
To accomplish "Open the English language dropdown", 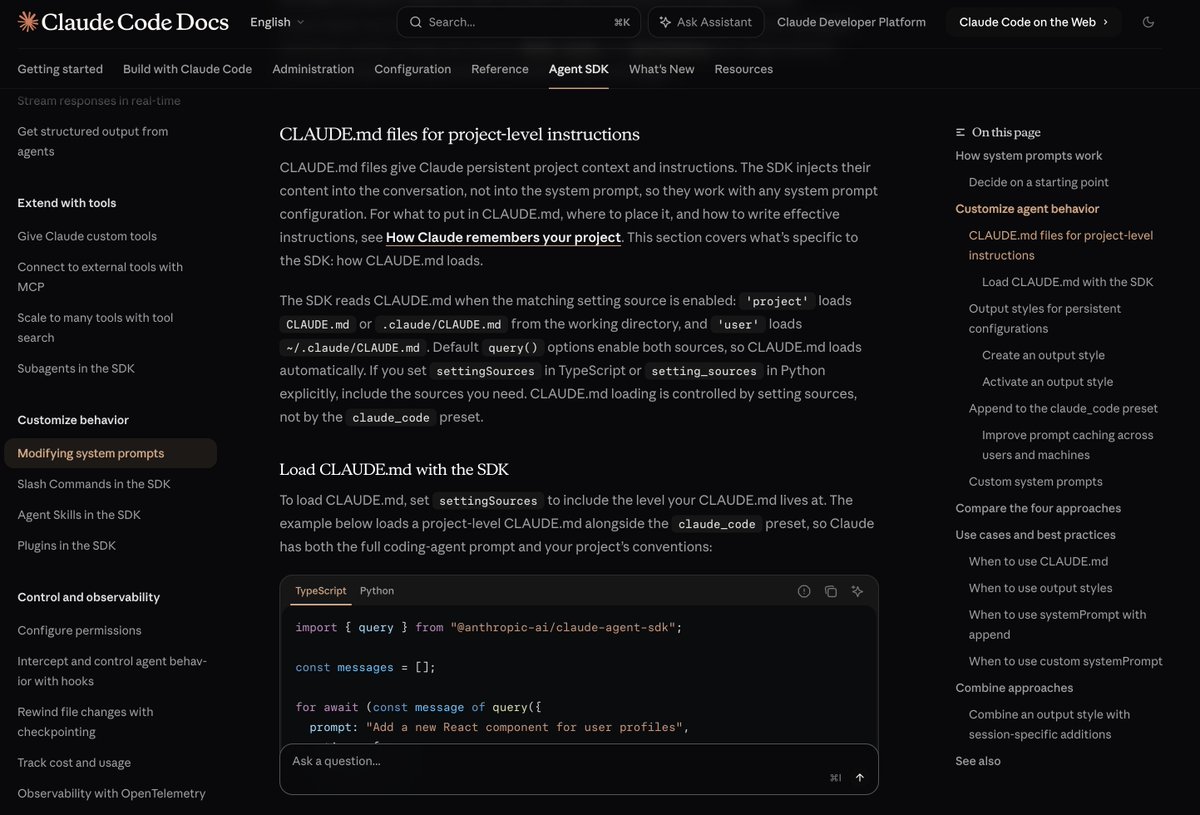I will coord(277,22).
